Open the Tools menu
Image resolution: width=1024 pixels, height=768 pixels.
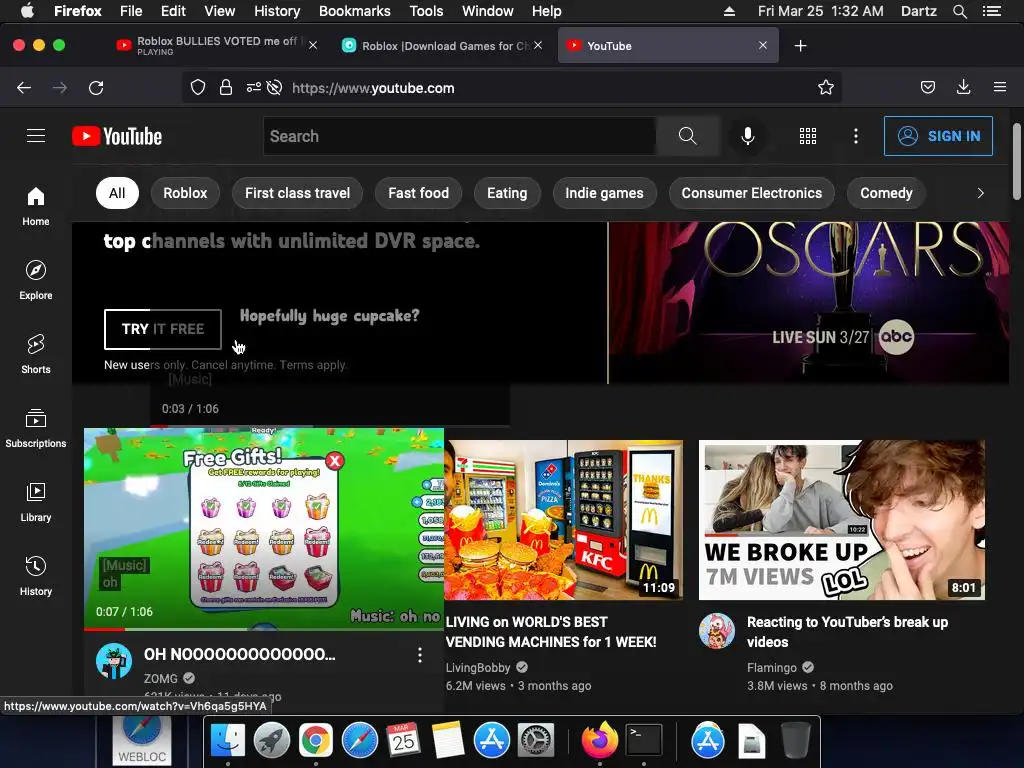[x=426, y=11]
